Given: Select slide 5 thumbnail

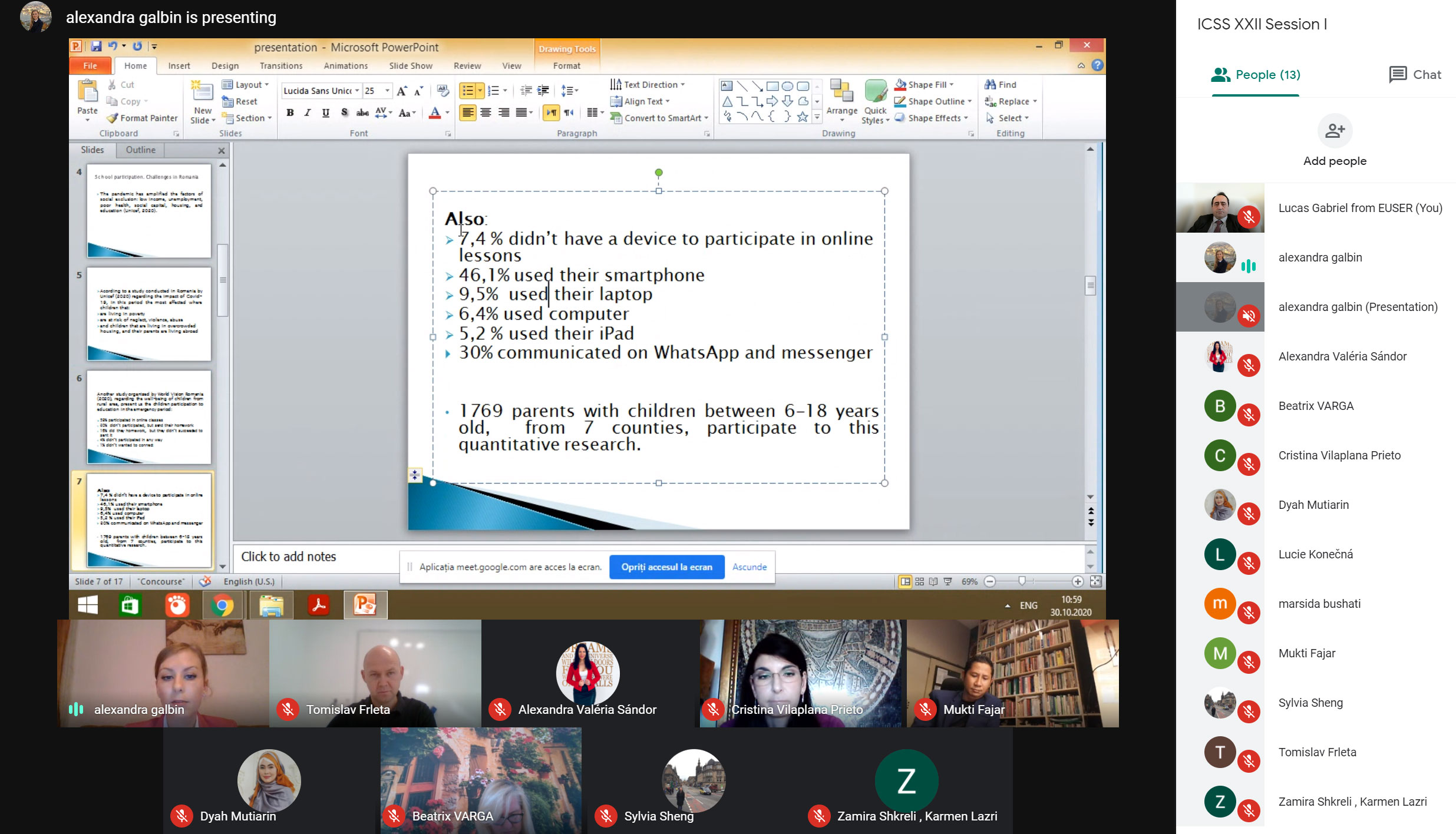Looking at the screenshot, I should (149, 313).
